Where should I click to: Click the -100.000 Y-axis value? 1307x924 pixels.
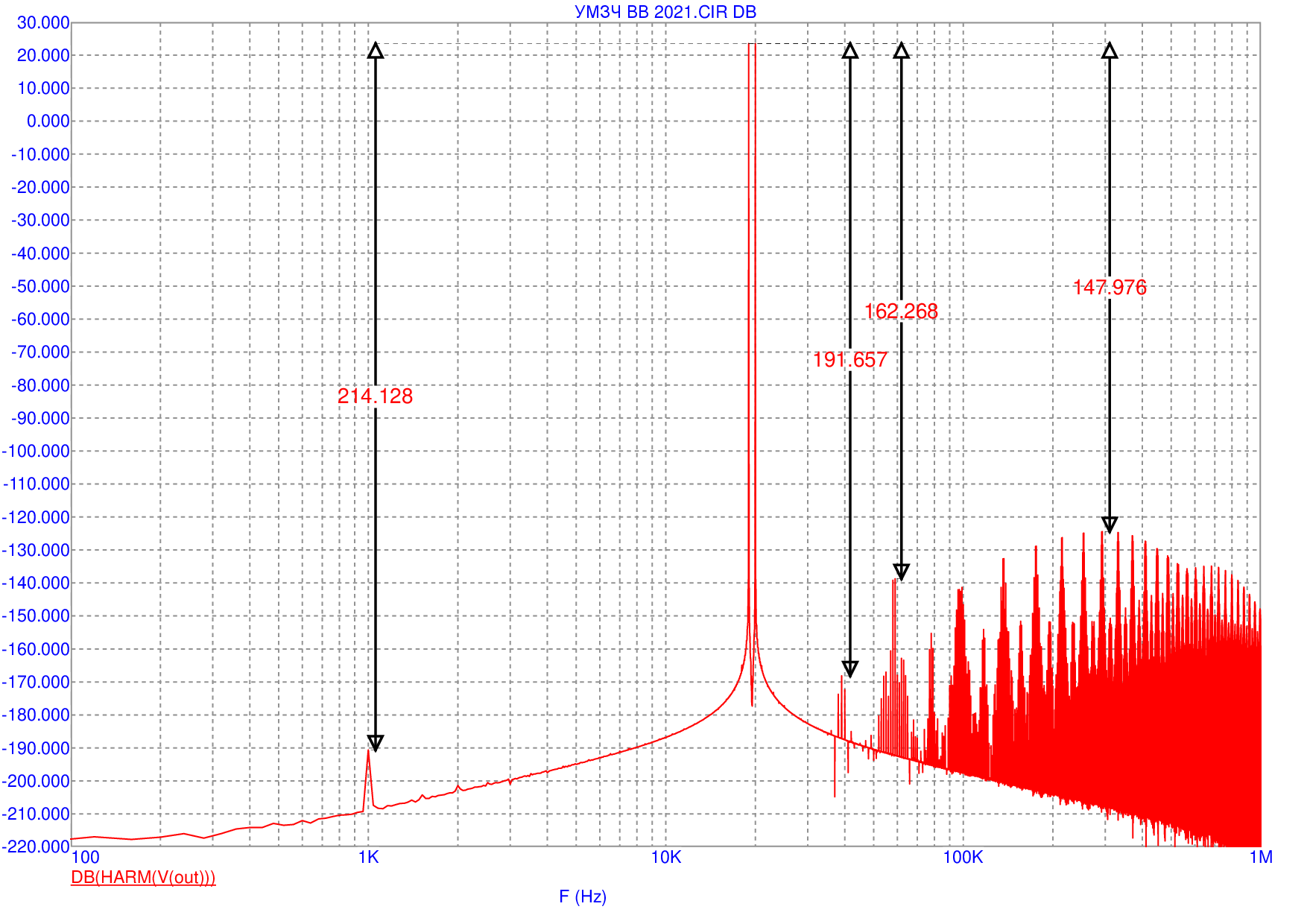click(x=37, y=451)
